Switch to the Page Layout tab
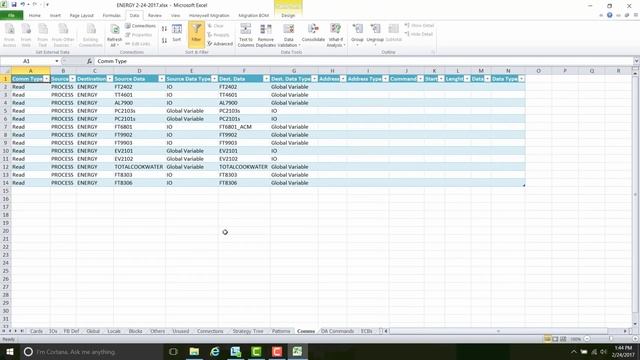Screen dimensions: 640x360 (x=82, y=16)
